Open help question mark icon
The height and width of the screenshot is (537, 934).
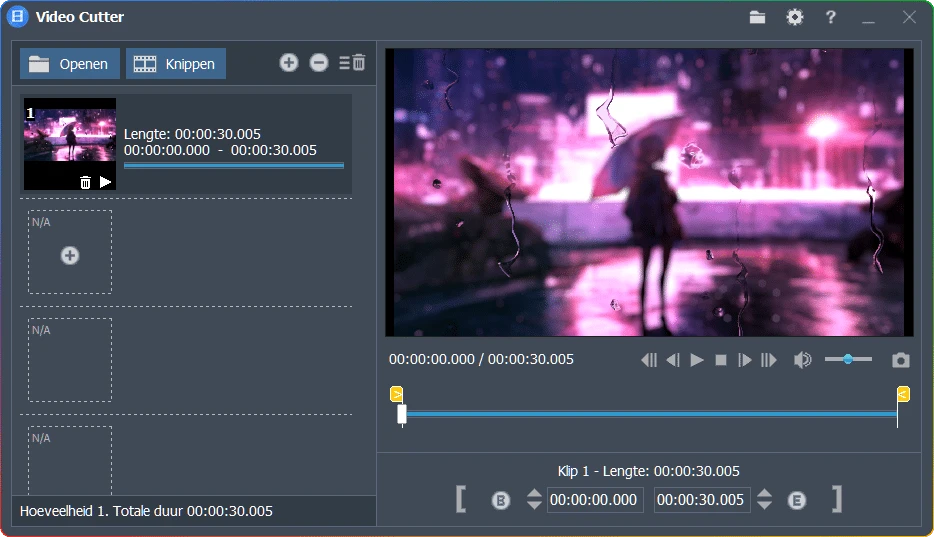(830, 17)
